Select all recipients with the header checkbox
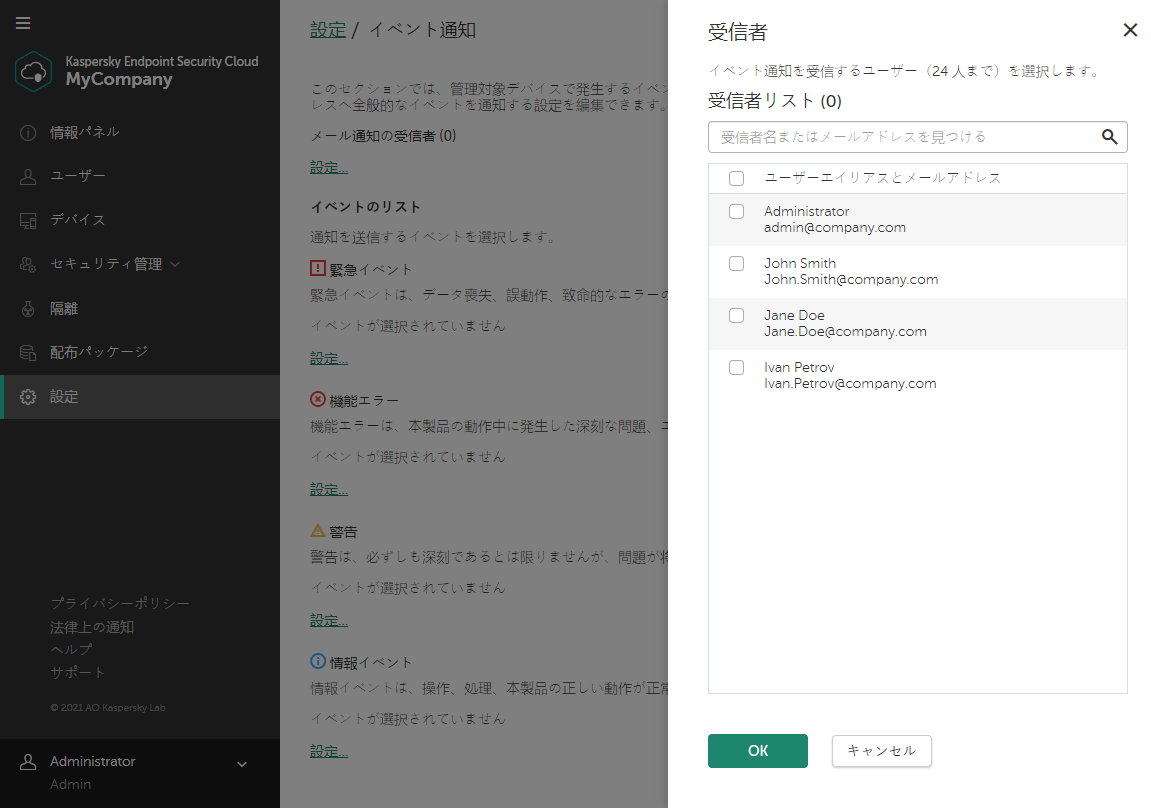This screenshot has height=808, width=1151. [737, 177]
